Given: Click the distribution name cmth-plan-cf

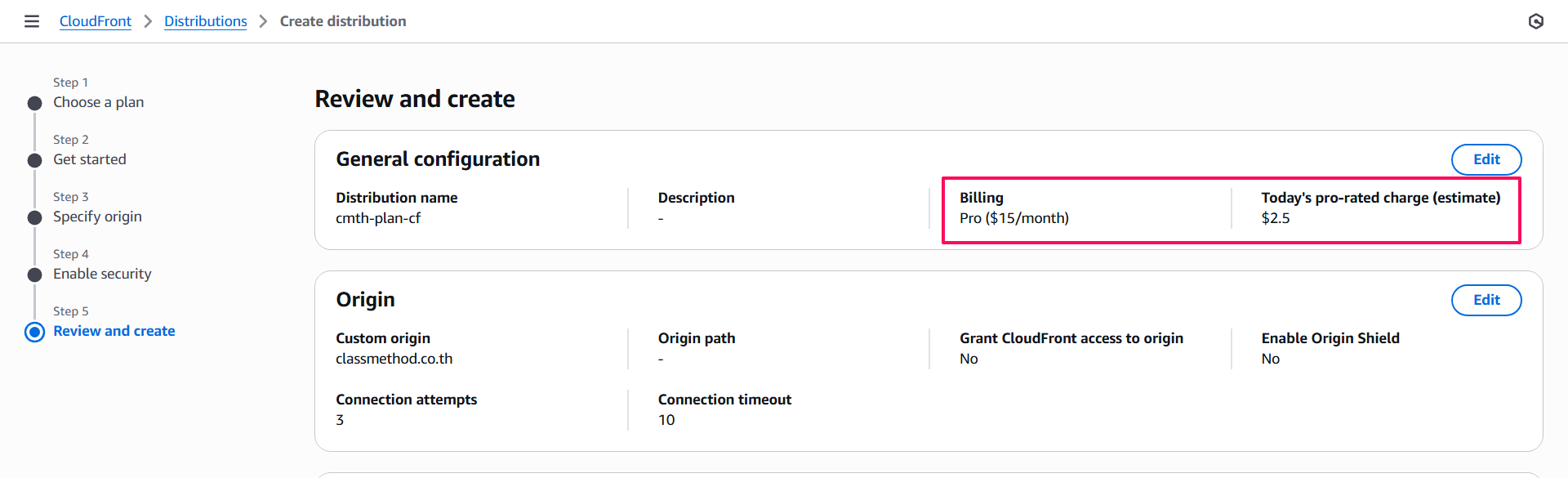Looking at the screenshot, I should (x=377, y=218).
